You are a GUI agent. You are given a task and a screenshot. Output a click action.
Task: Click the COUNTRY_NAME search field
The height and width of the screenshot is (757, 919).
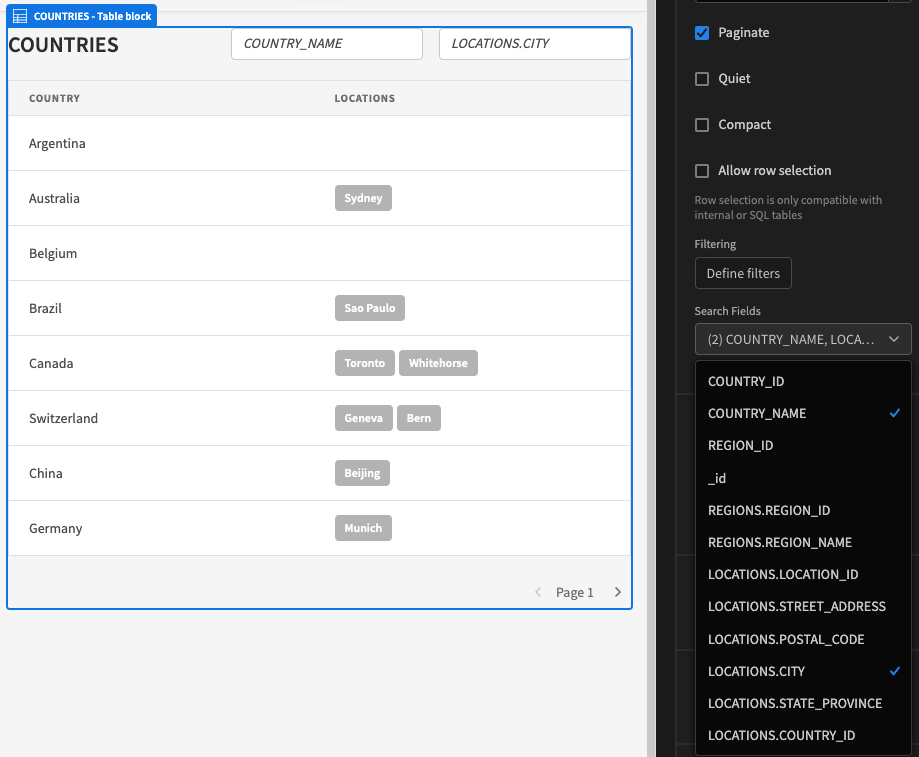(x=327, y=44)
